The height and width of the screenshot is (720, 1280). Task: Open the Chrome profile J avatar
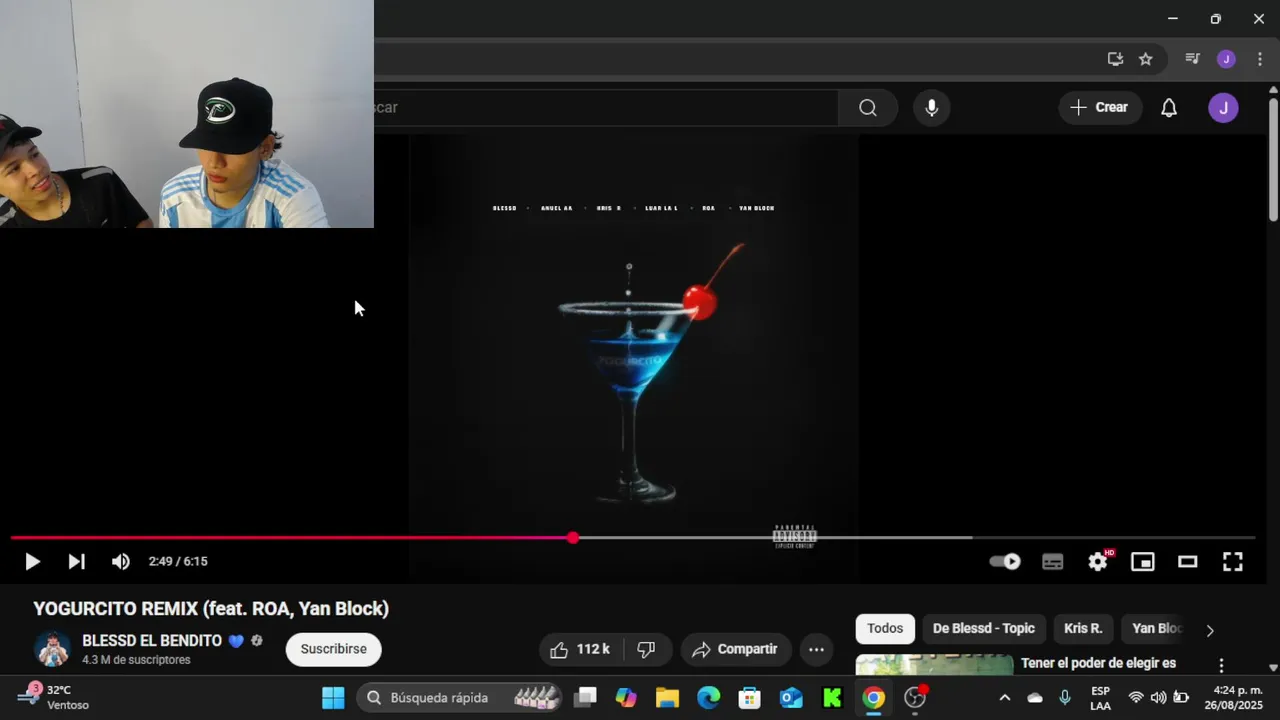coord(1226,59)
